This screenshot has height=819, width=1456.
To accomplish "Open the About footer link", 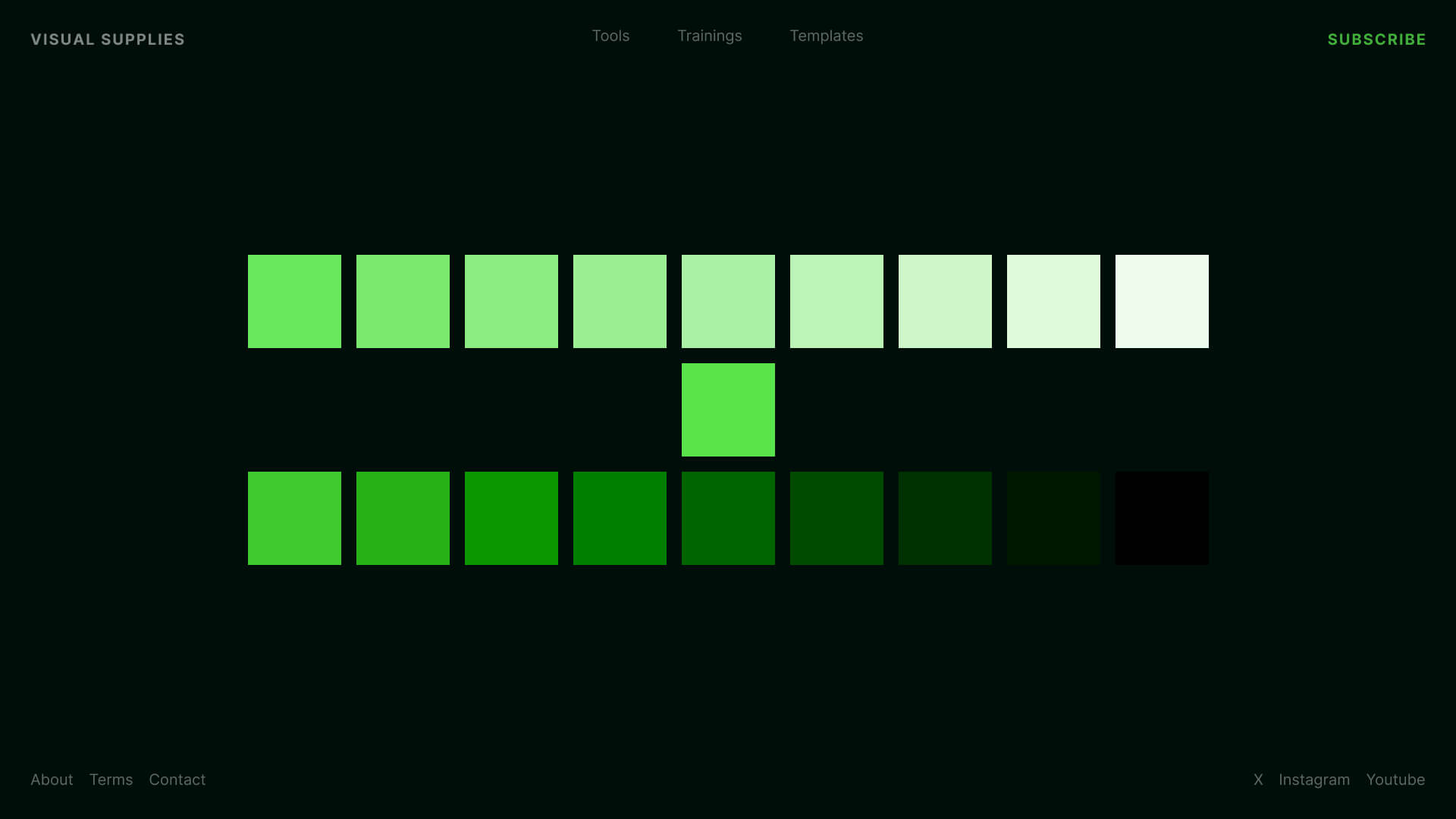I will pyautogui.click(x=52, y=780).
